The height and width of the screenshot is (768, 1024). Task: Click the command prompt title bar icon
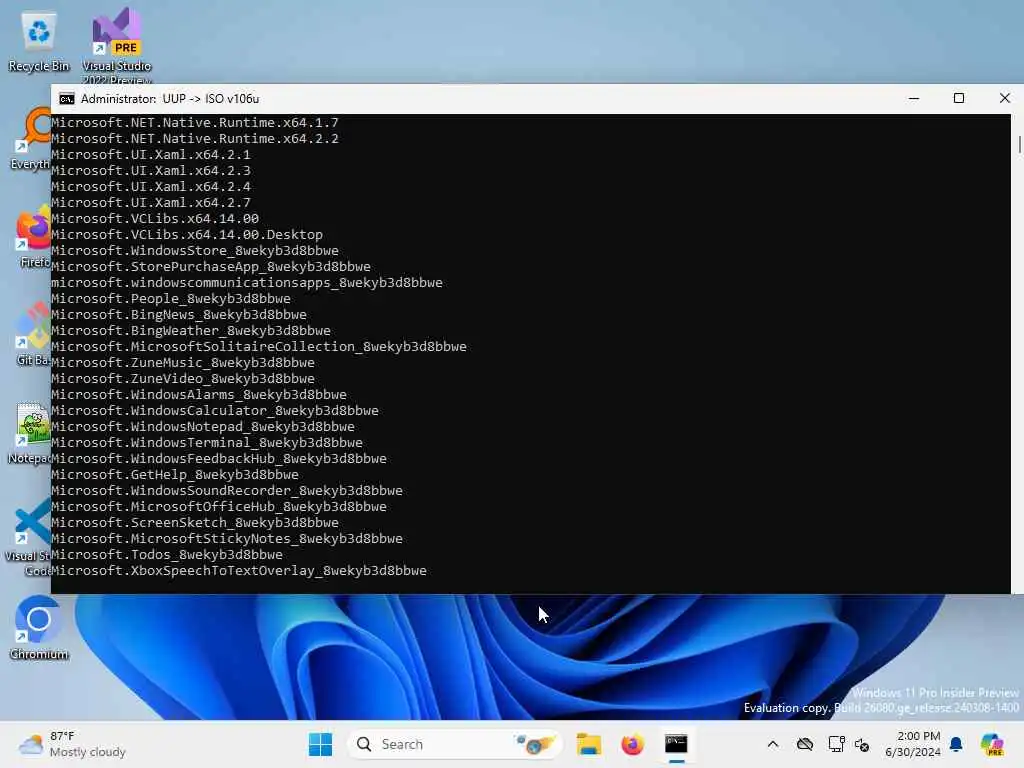click(67, 99)
